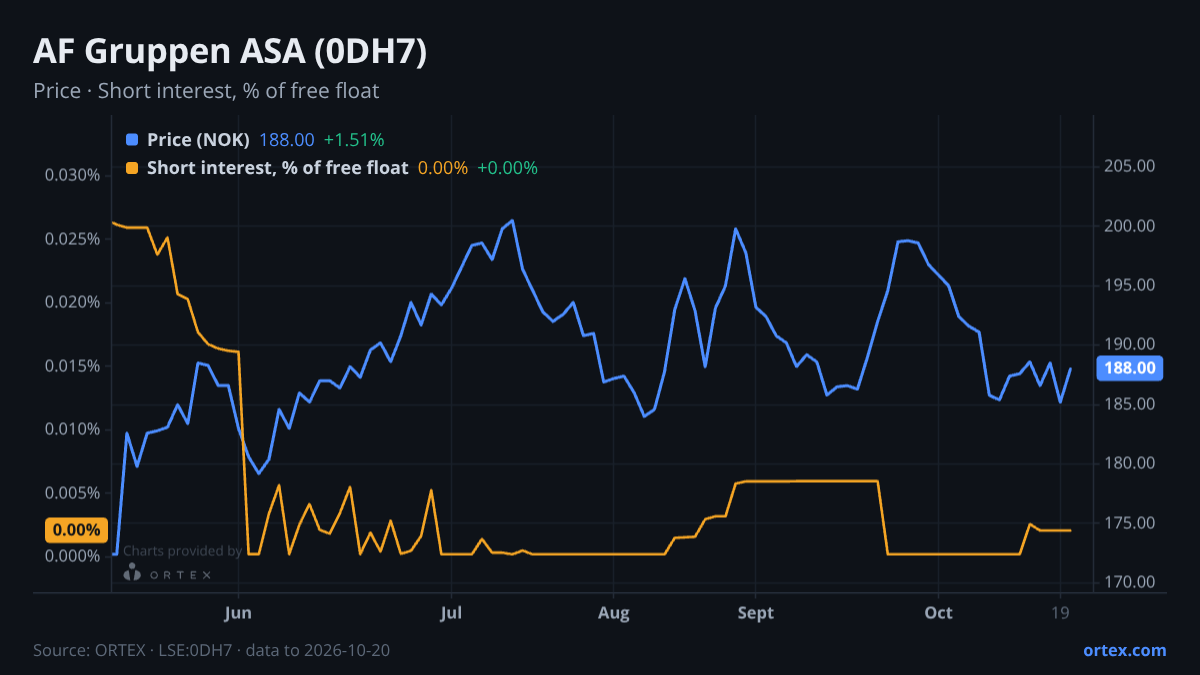Click the orange Short interest legend marker
This screenshot has width=1200, height=675.
132,168
